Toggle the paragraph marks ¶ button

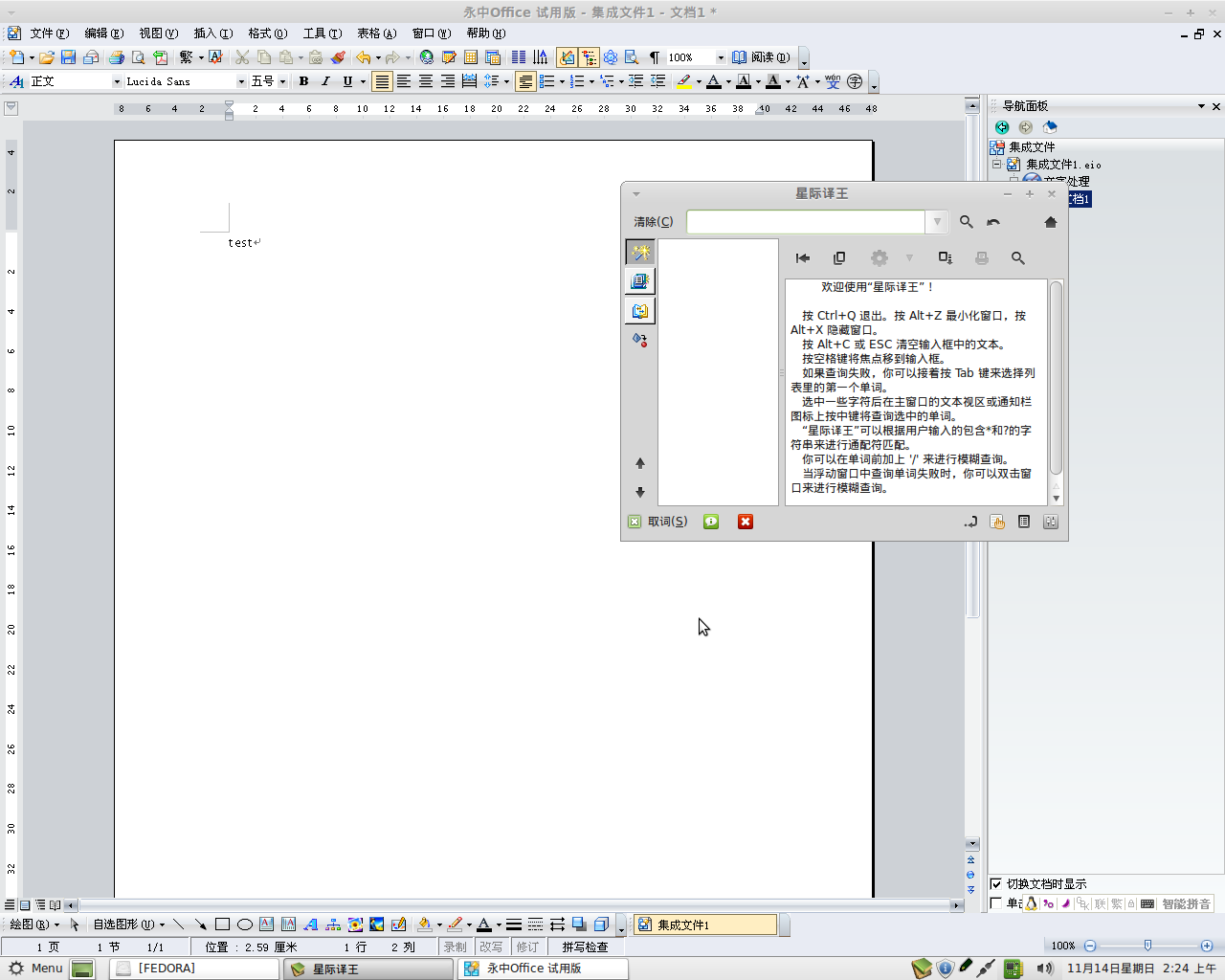point(655,57)
